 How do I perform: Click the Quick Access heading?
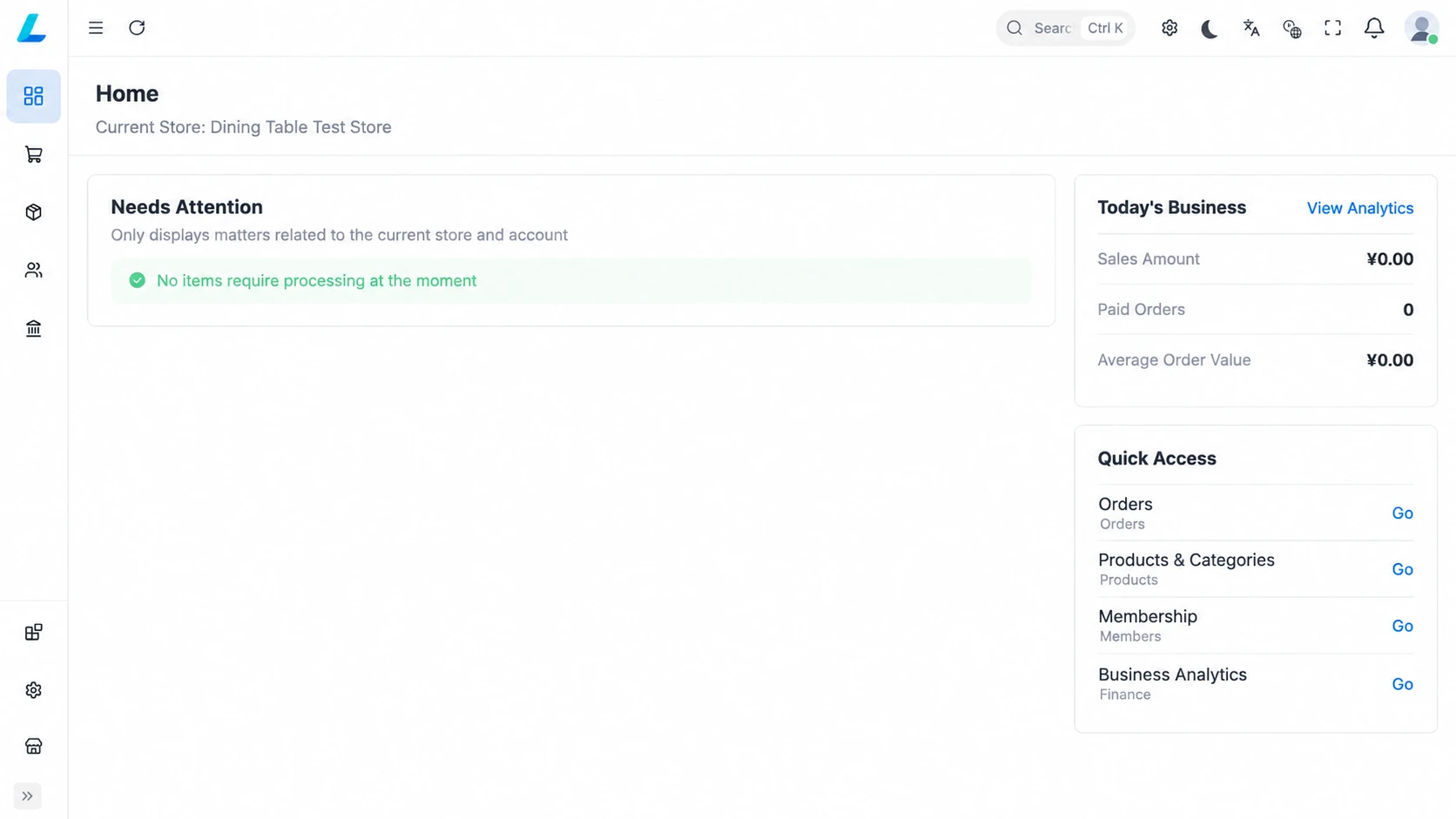coord(1156,459)
